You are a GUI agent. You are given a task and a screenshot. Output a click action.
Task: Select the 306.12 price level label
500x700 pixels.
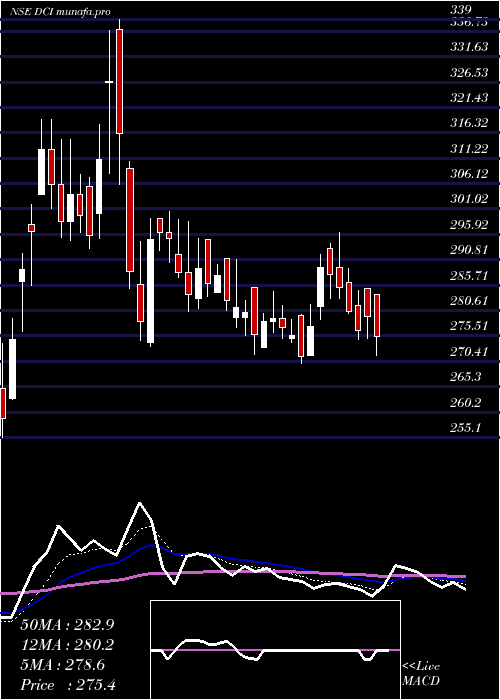point(469,174)
